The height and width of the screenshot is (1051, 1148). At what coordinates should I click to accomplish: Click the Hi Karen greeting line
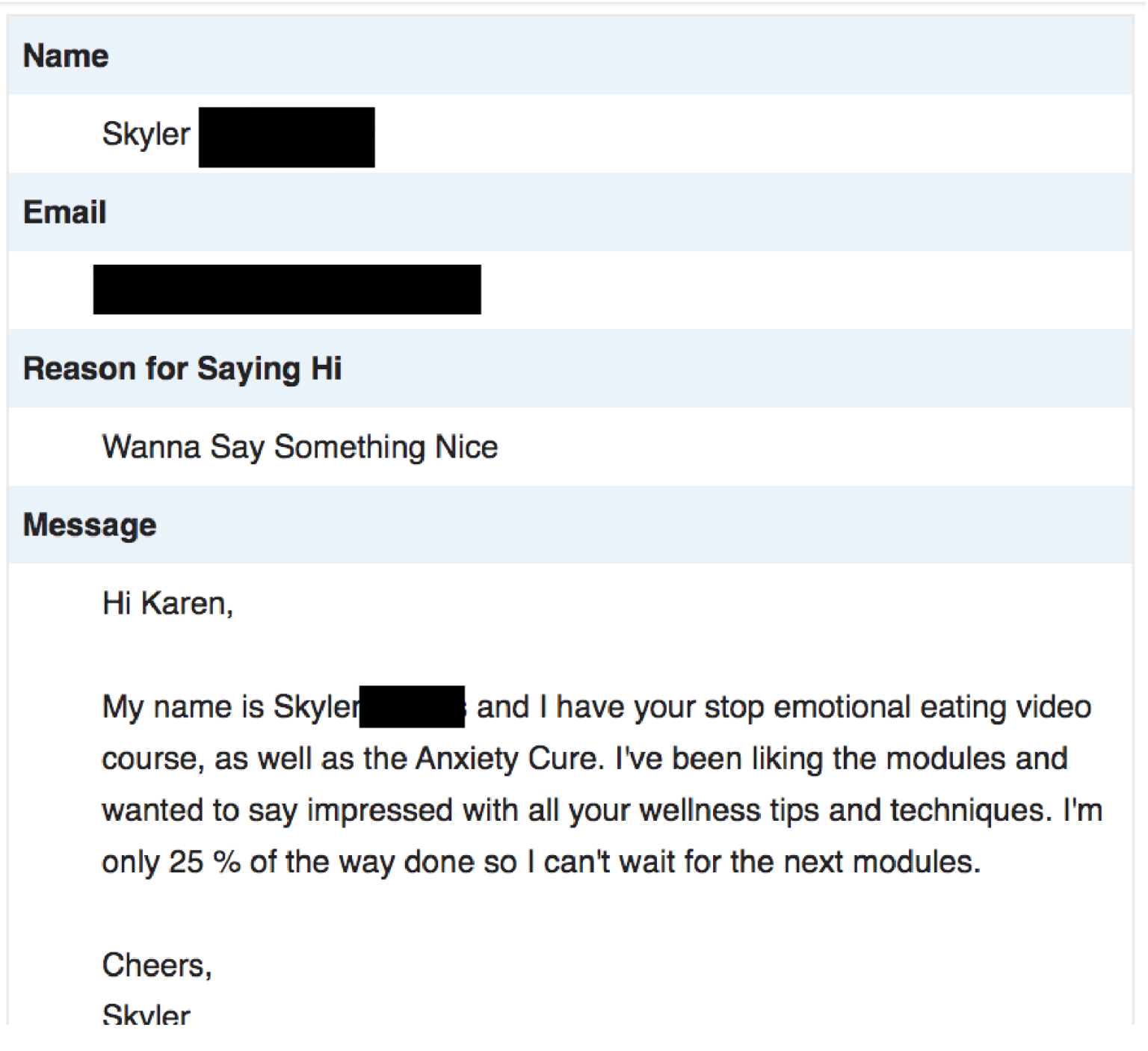pyautogui.click(x=167, y=603)
